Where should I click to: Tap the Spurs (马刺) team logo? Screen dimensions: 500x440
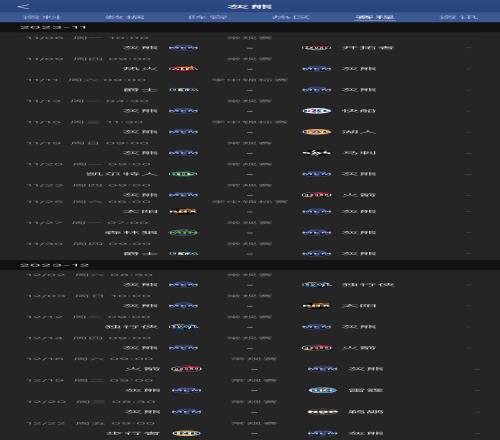pos(316,153)
